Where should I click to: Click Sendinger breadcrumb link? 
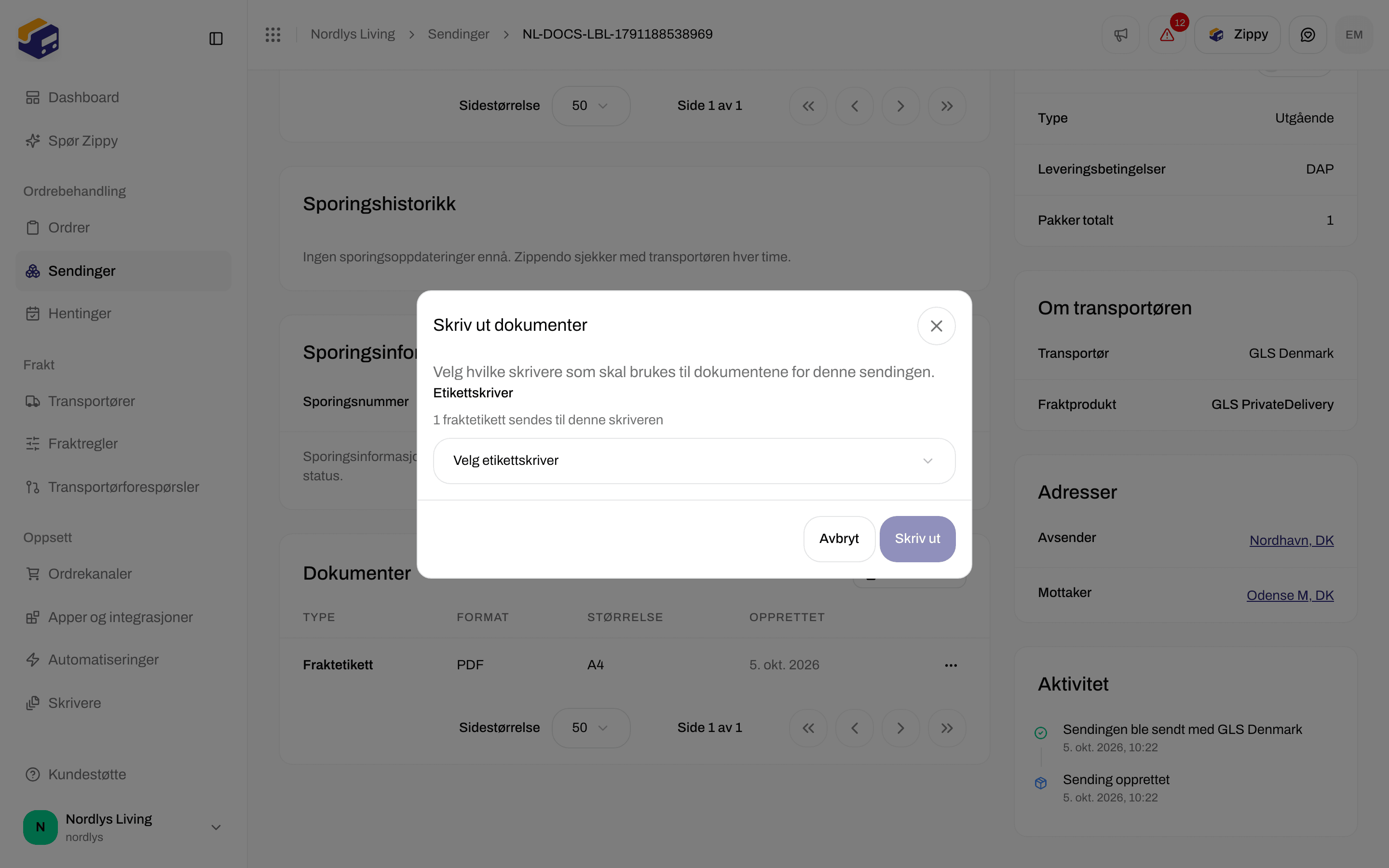[x=458, y=34]
